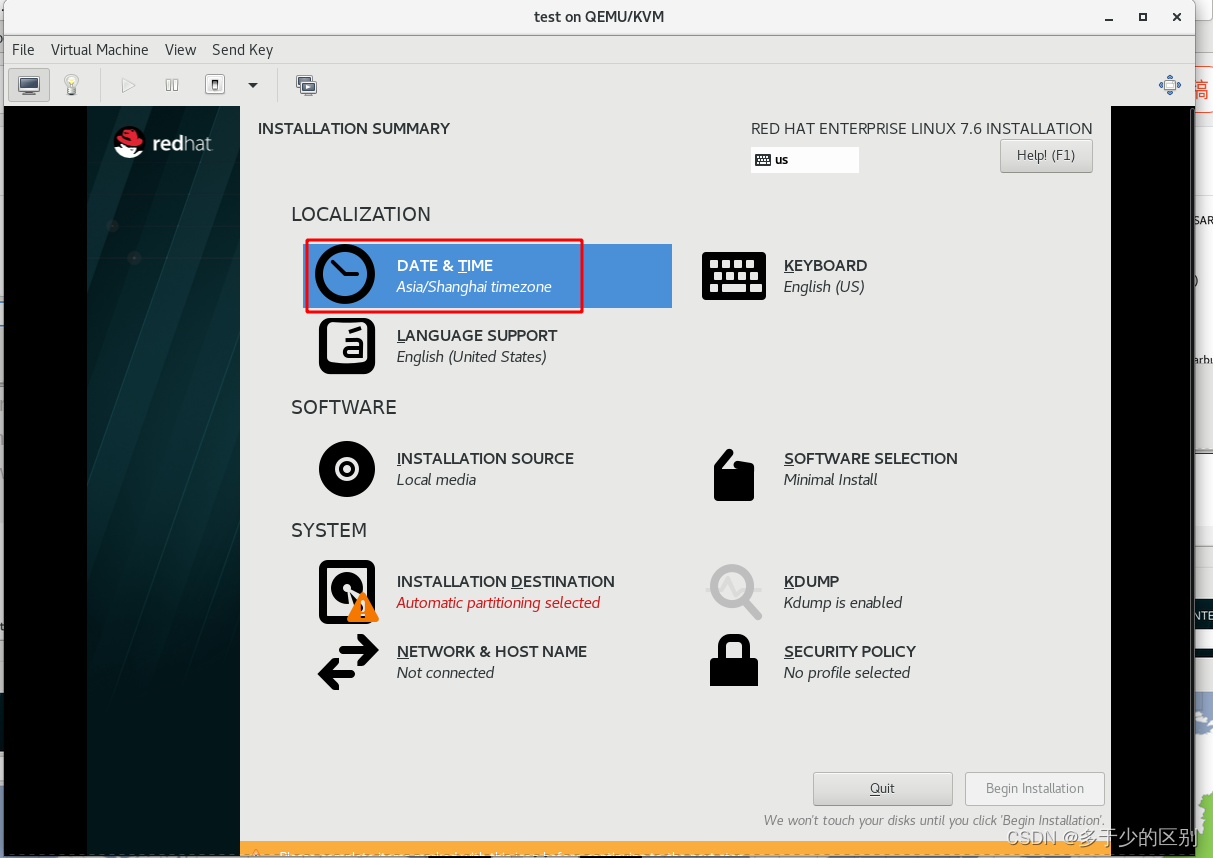This screenshot has height=858, width=1213.
Task: Open INSTALLATION SOURCE Local media
Action: [485, 469]
